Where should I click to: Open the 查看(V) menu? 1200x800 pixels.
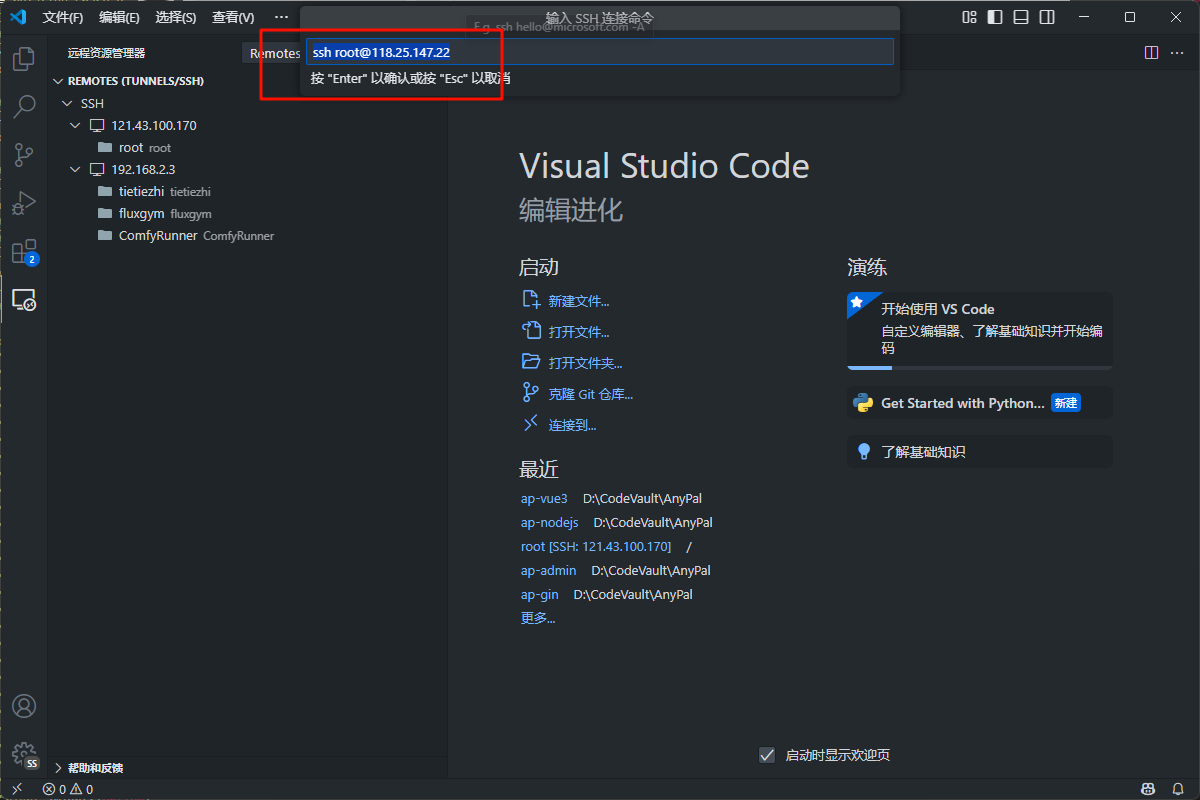(x=233, y=18)
